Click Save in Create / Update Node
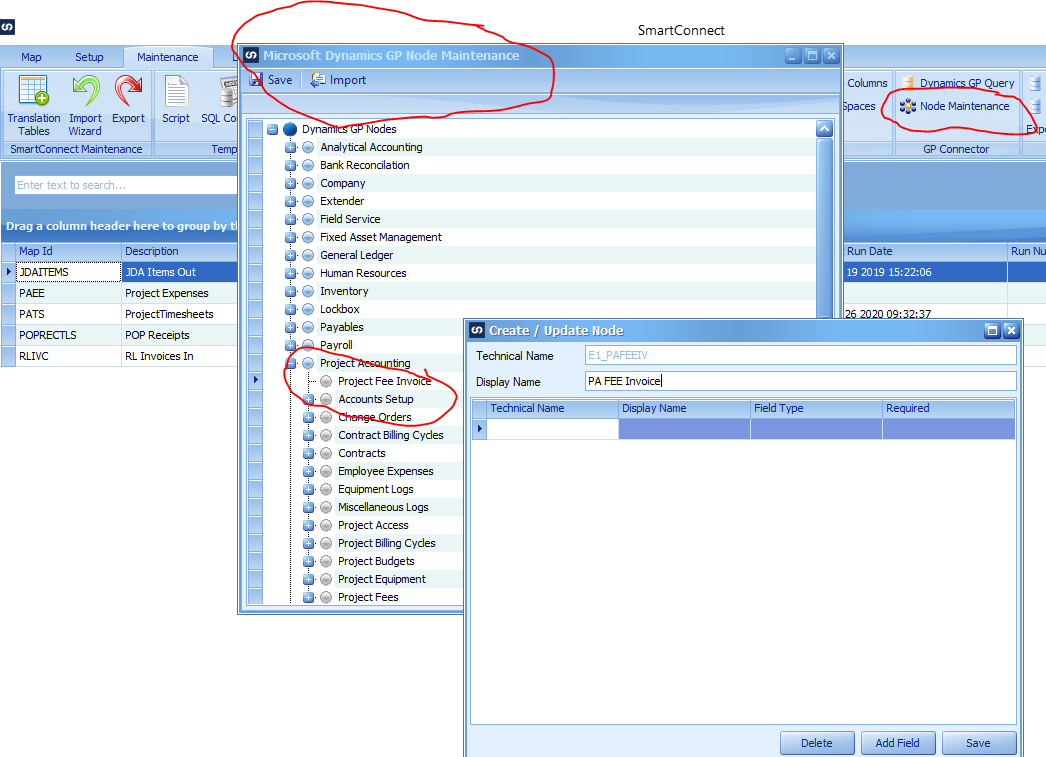The height and width of the screenshot is (757, 1046). pos(978,743)
